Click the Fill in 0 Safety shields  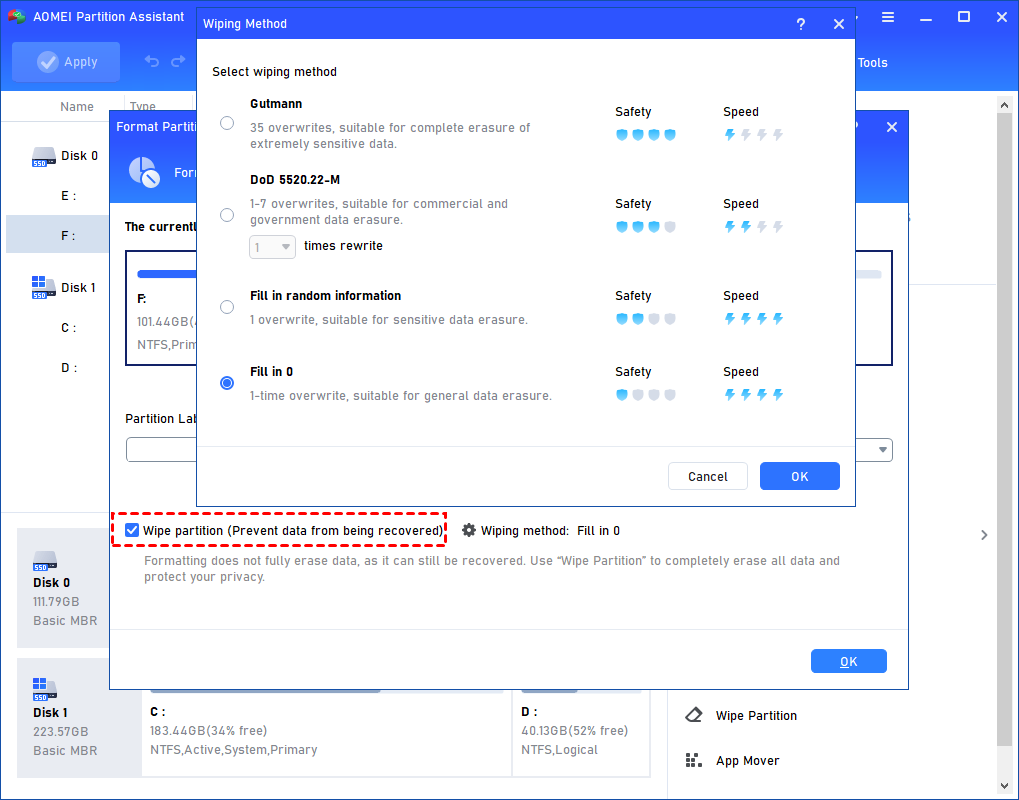(x=645, y=394)
